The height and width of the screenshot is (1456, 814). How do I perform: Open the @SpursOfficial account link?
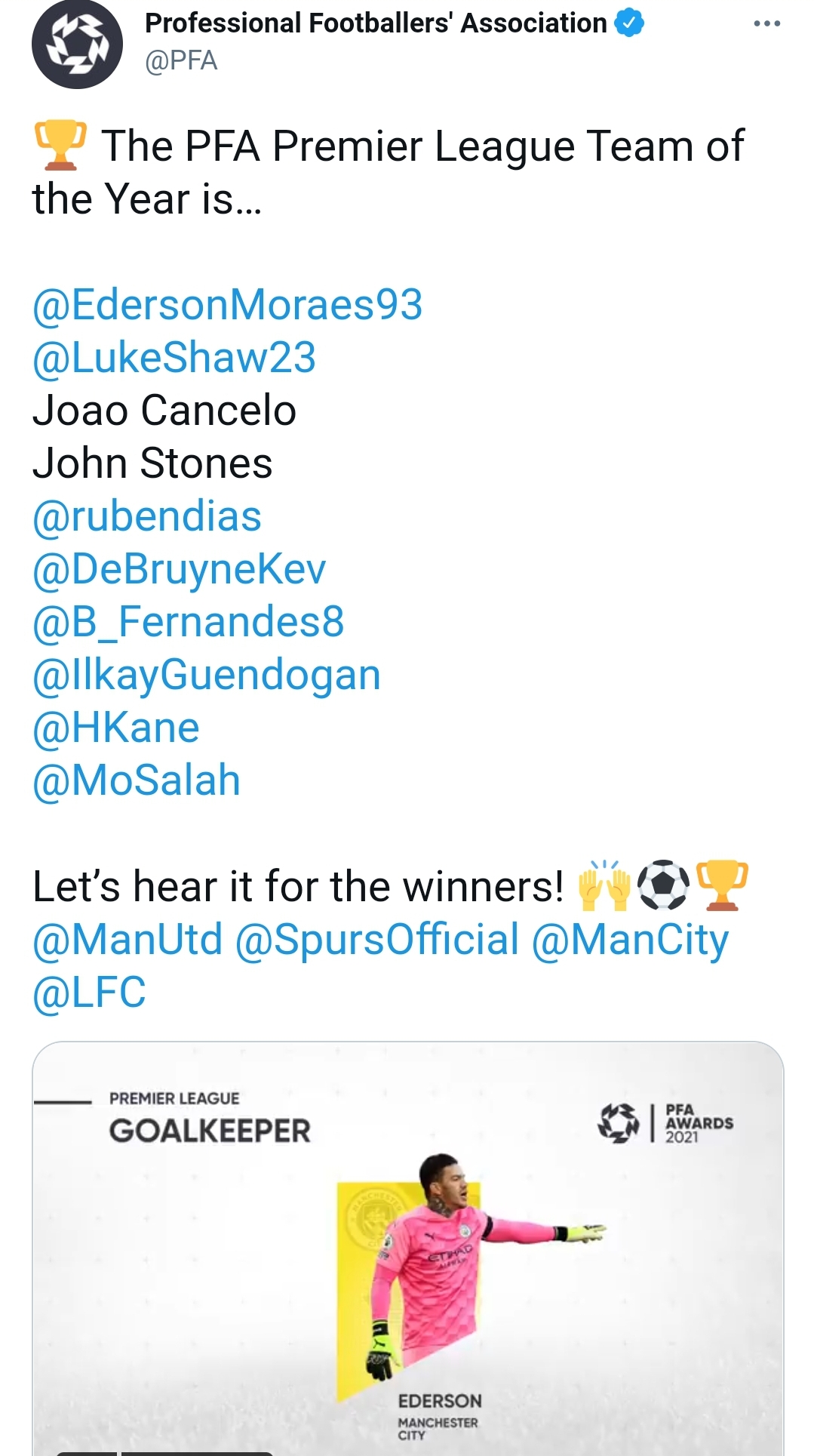pyautogui.click(x=377, y=940)
